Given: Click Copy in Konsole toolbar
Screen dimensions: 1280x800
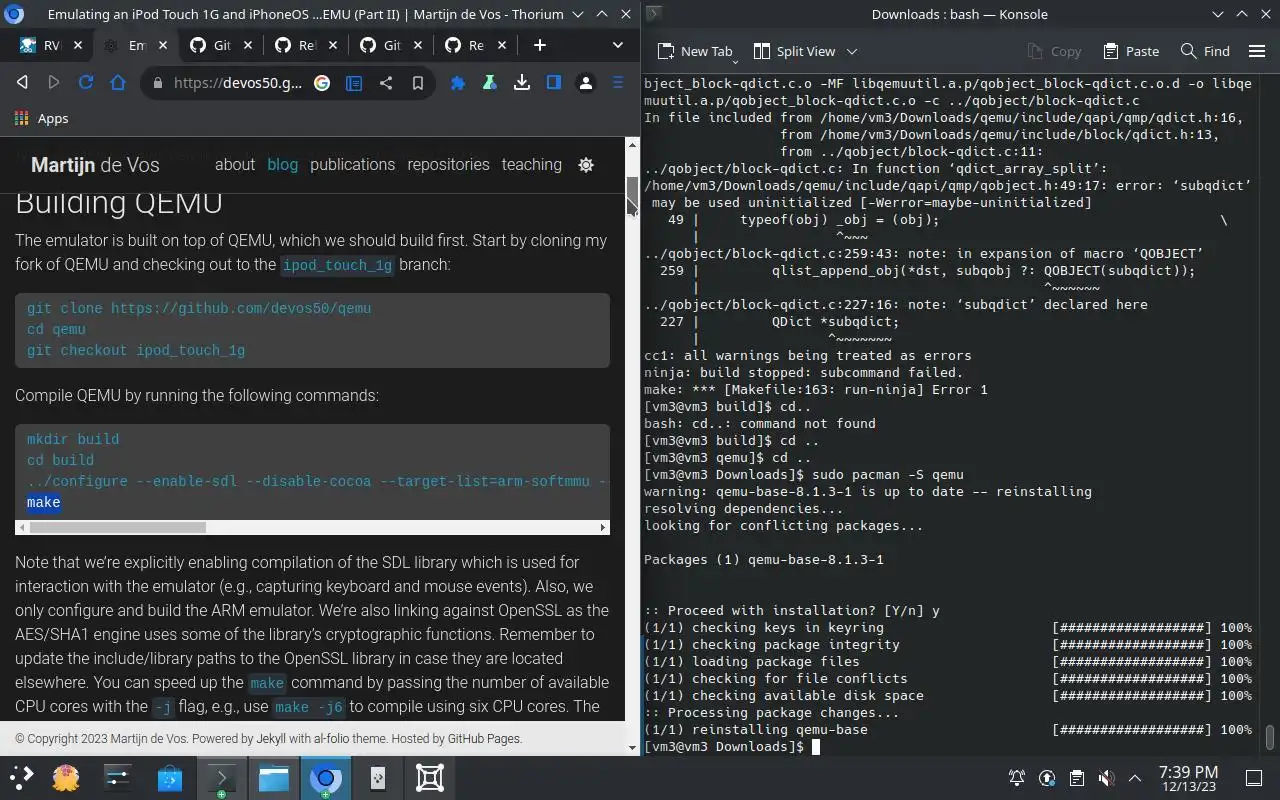Looking at the screenshot, I should (x=1054, y=51).
